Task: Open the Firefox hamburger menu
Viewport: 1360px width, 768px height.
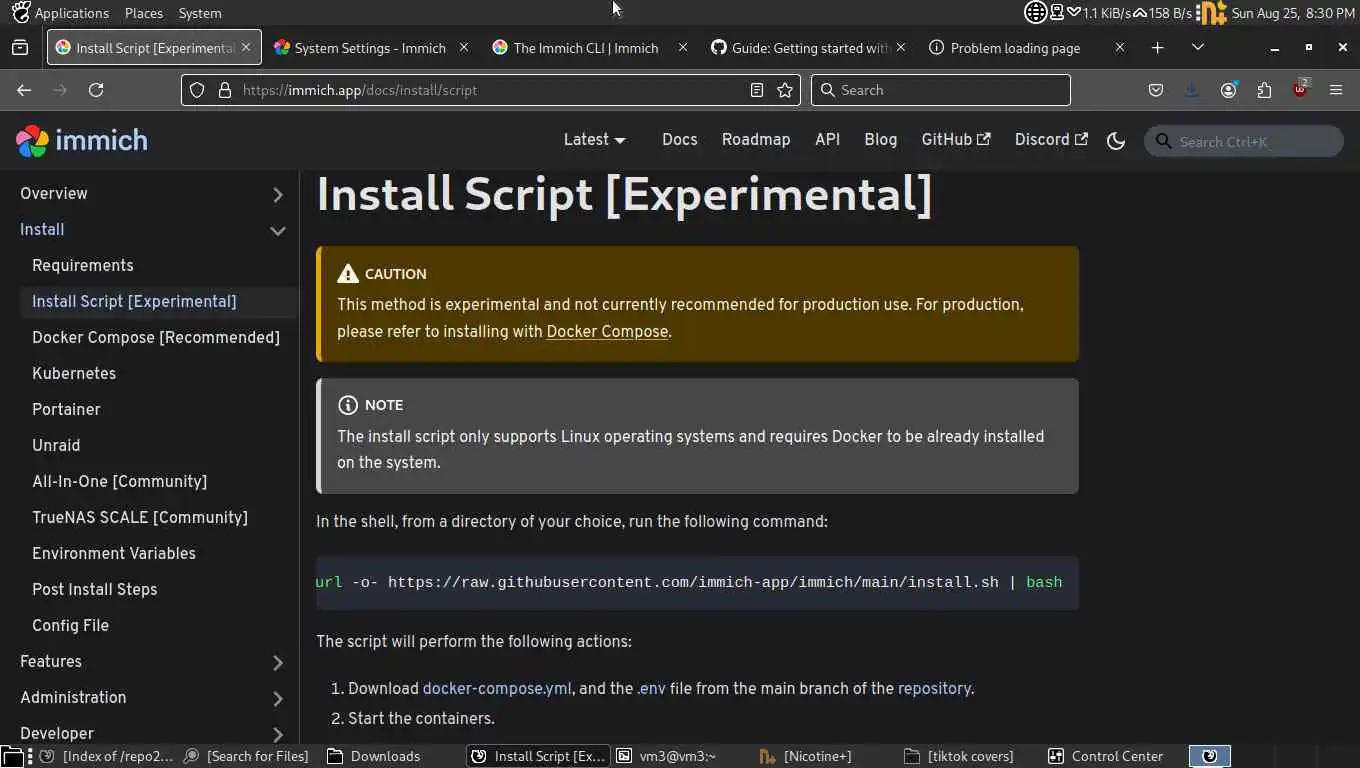Action: tap(1336, 90)
